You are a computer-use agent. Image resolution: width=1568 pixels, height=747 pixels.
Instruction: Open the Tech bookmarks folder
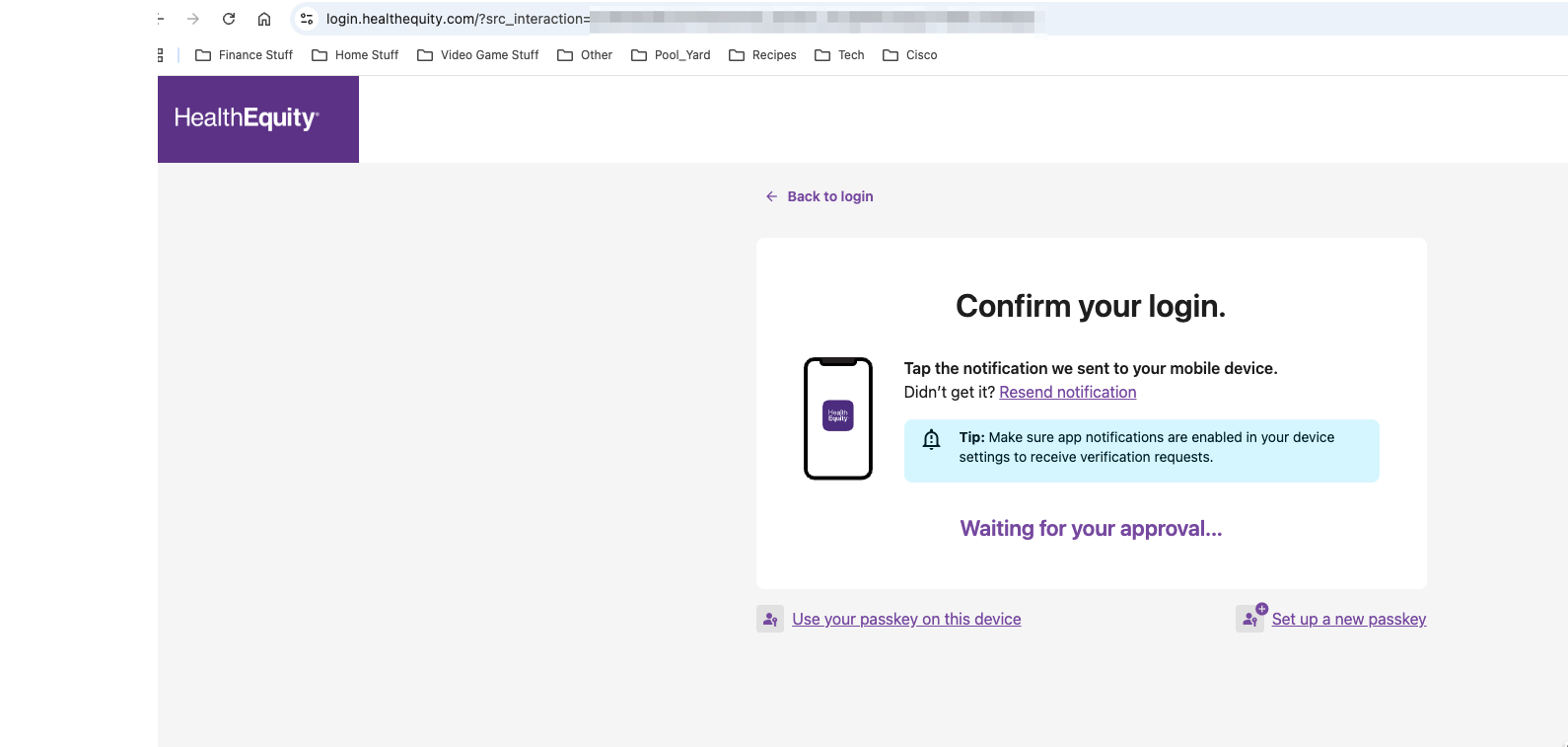(x=839, y=55)
